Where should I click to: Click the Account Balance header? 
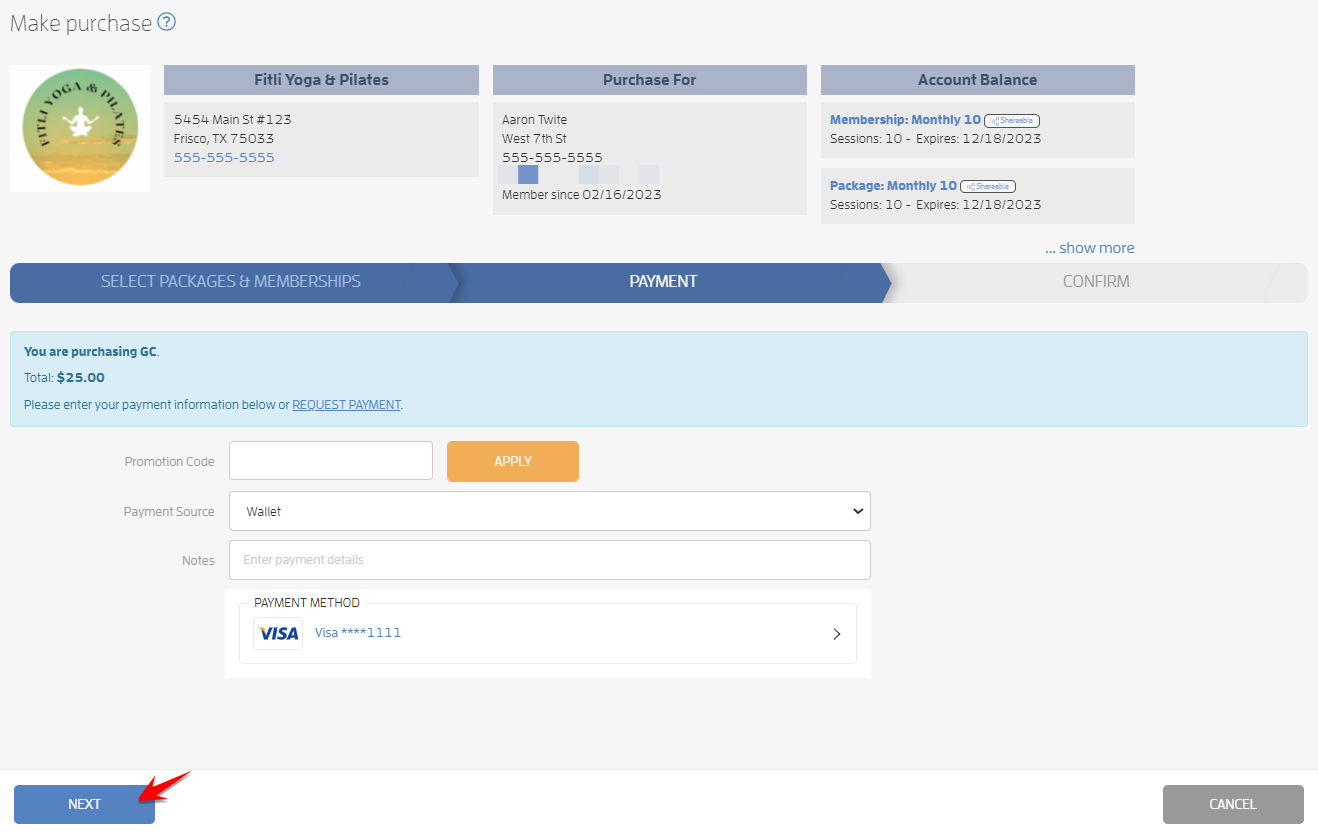(978, 80)
